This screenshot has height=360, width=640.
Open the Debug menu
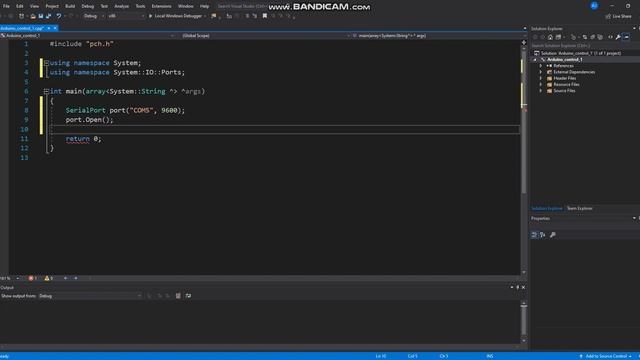click(x=88, y=6)
